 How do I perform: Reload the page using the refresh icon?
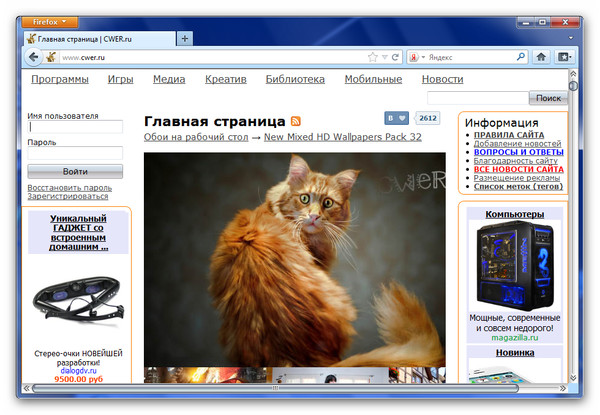396,57
